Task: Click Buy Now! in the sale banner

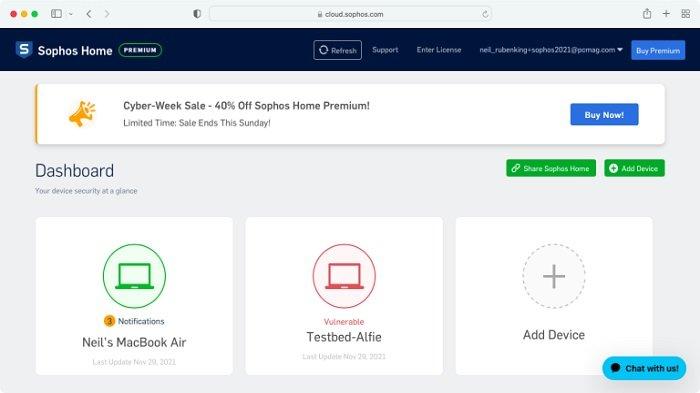Action: [604, 115]
